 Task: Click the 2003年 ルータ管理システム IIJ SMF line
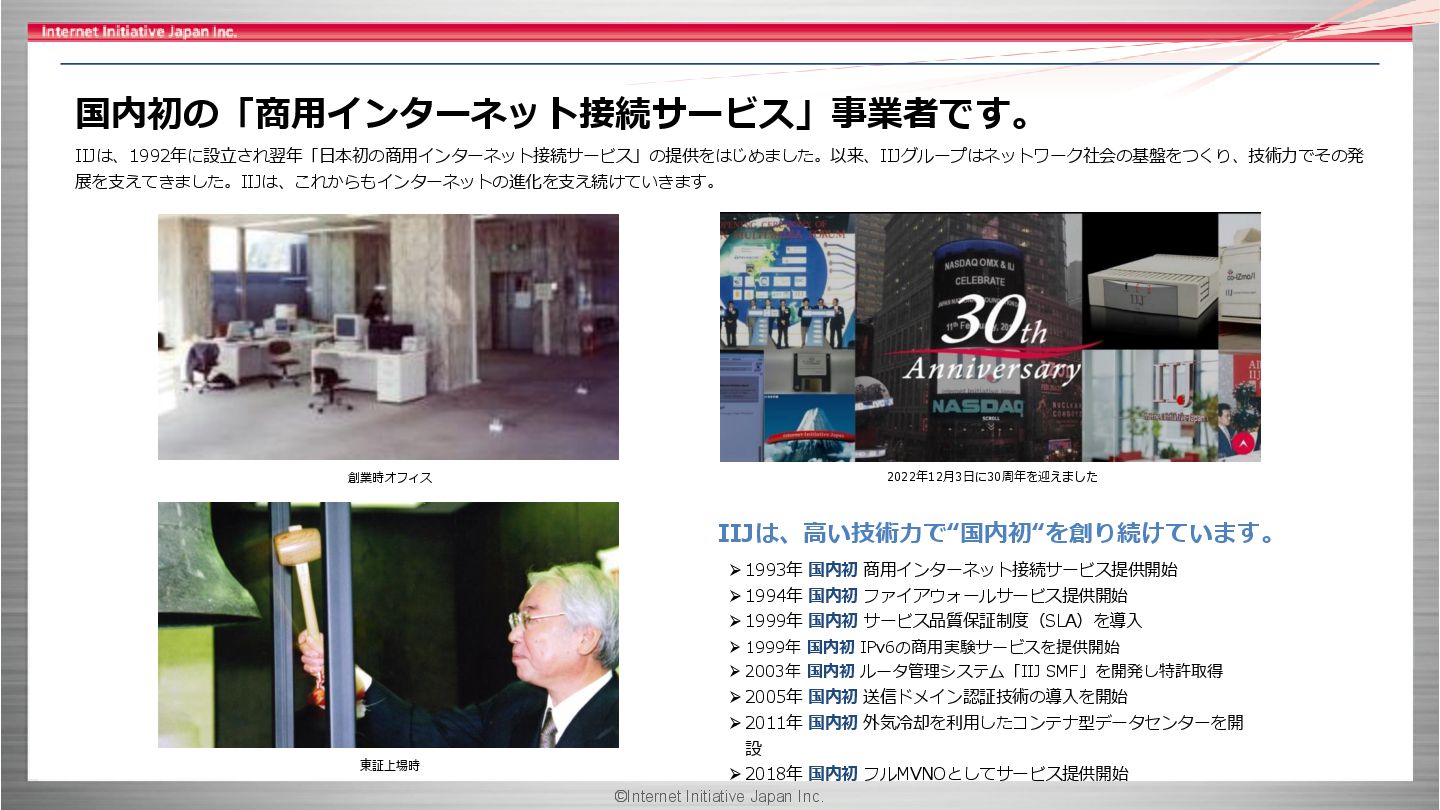pyautogui.click(x=976, y=671)
